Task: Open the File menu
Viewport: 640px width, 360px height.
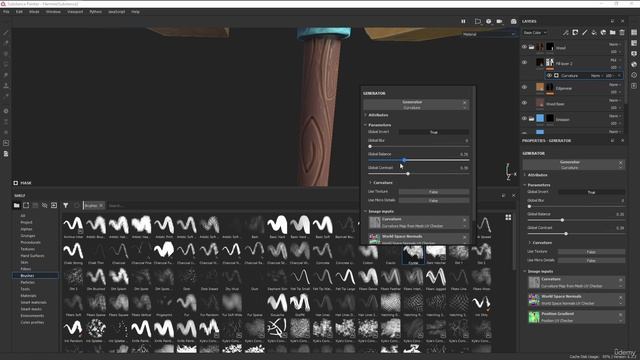Action: (6, 12)
